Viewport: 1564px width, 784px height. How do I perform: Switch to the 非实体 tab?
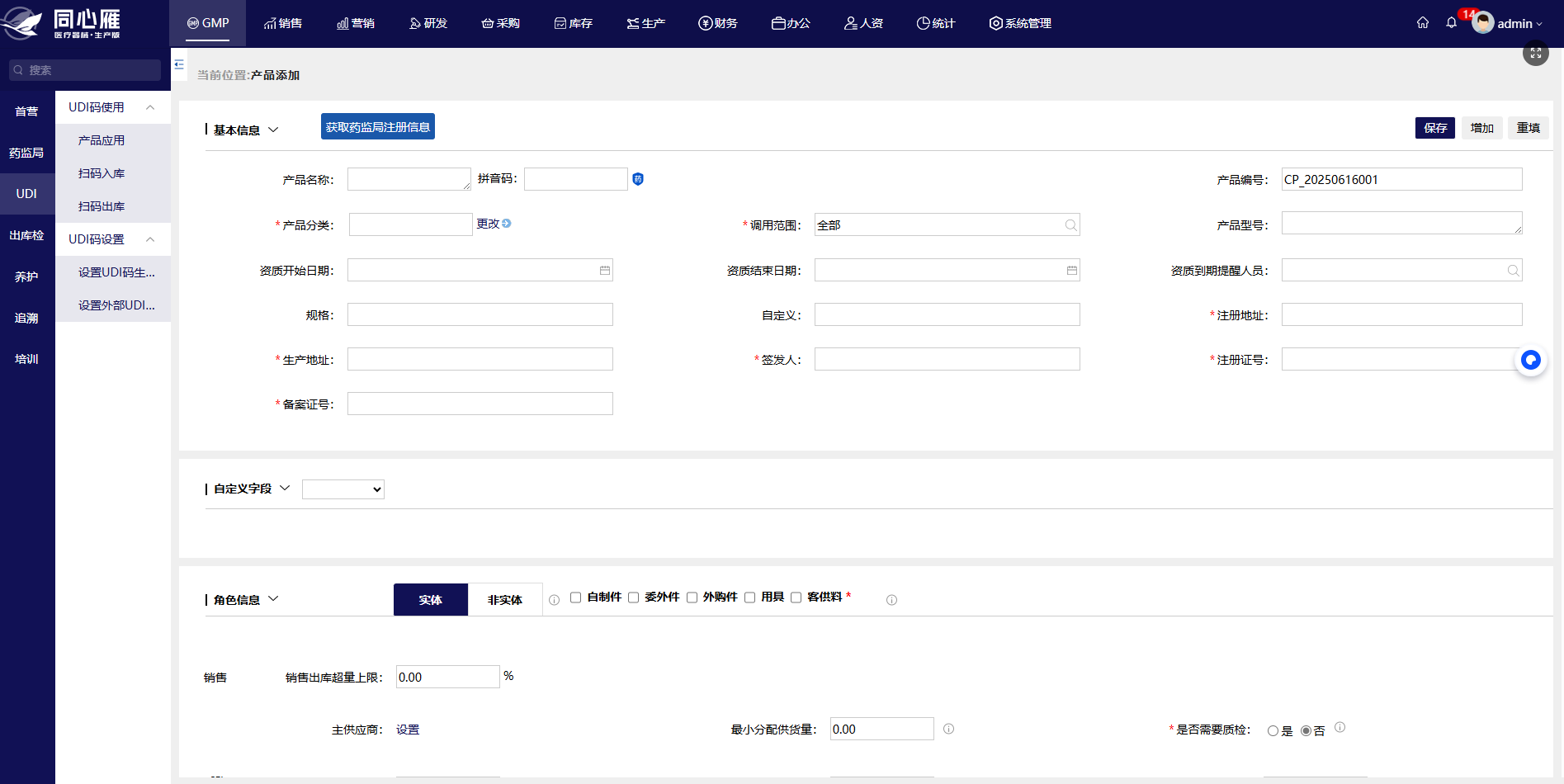click(x=505, y=600)
